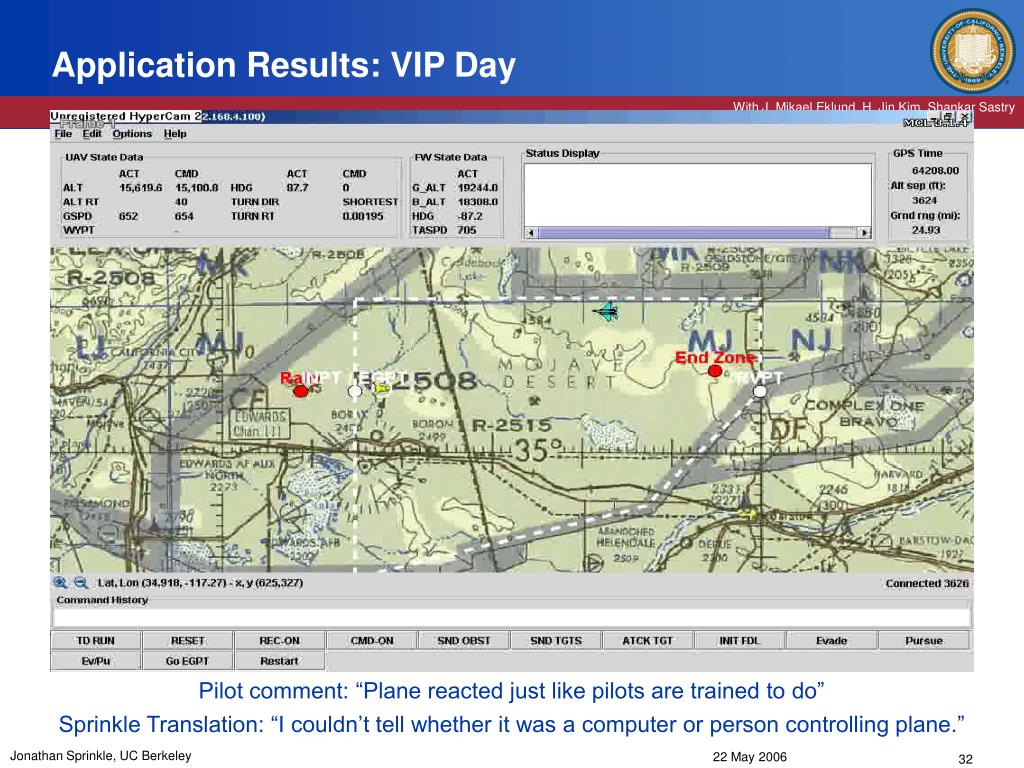Click the TASPD value 705
Screen dimensions: 1024x768
(466, 230)
